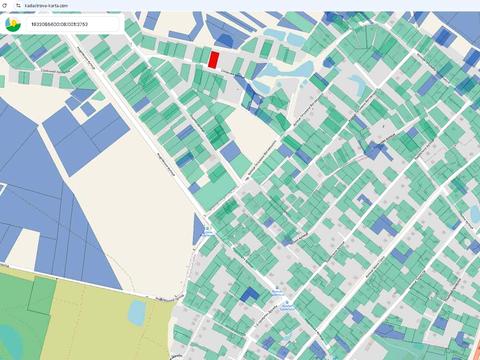Focus the cadastral number search field

(x=74, y=24)
